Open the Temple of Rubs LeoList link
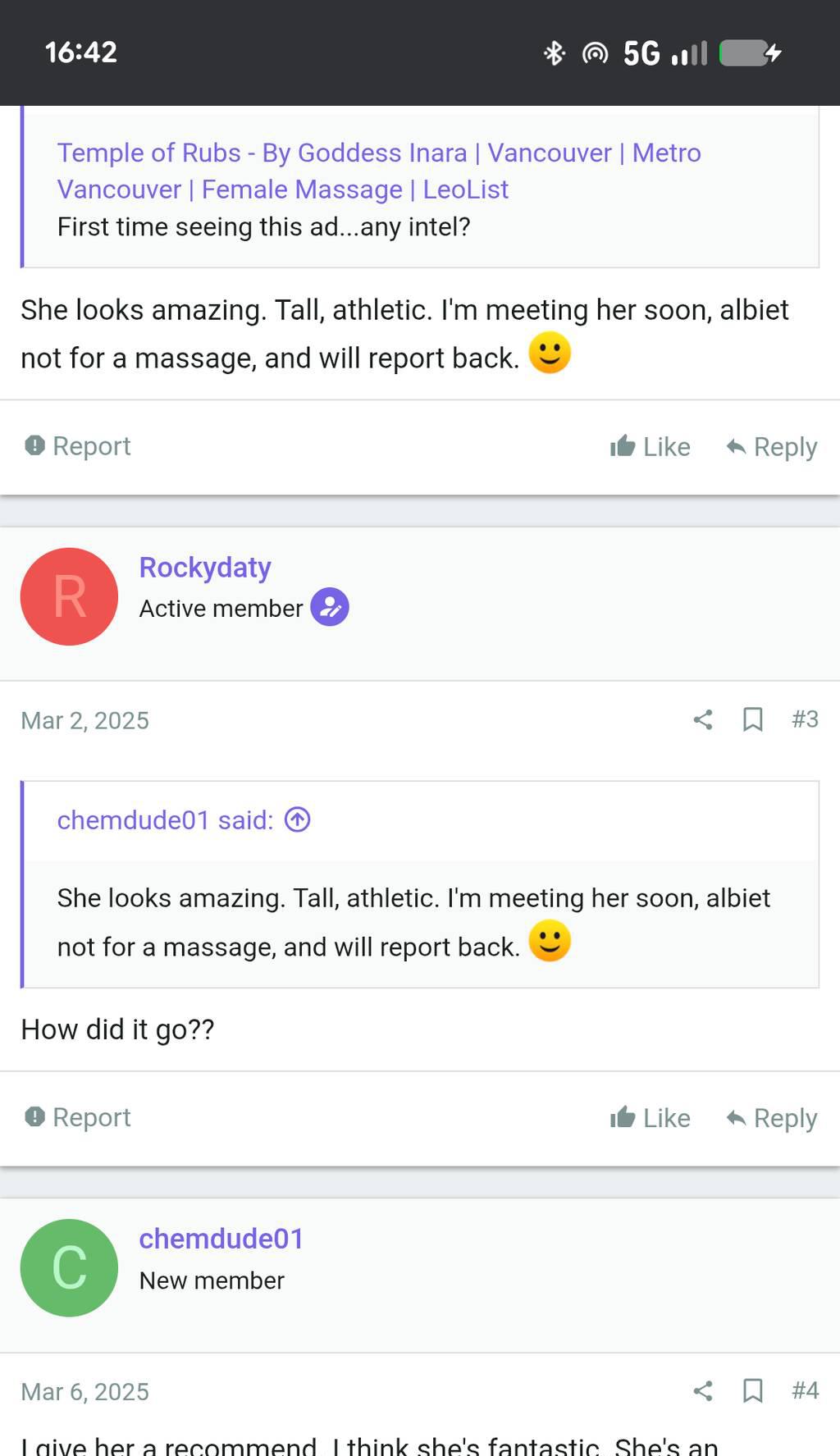Image resolution: width=840 pixels, height=1456 pixels. (x=378, y=171)
